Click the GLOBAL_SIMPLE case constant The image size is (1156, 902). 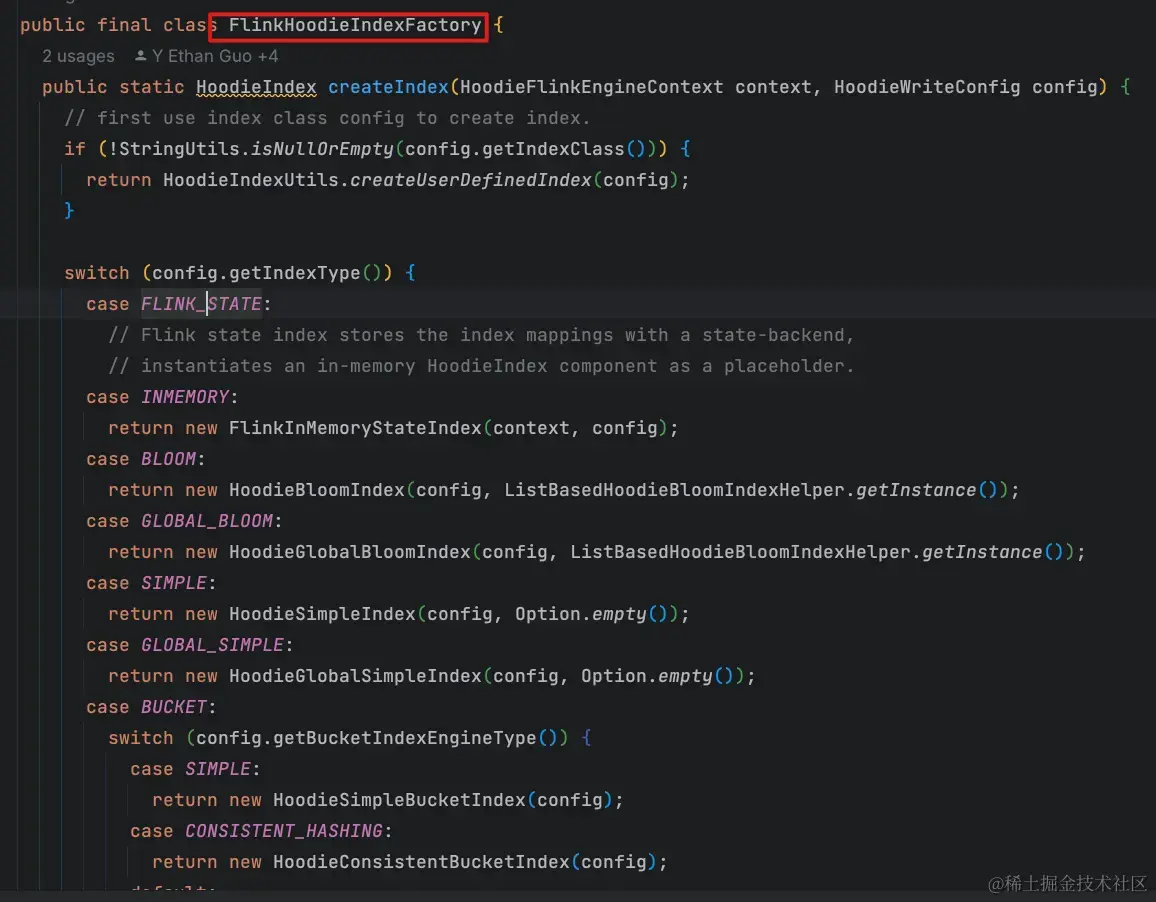[212, 645]
